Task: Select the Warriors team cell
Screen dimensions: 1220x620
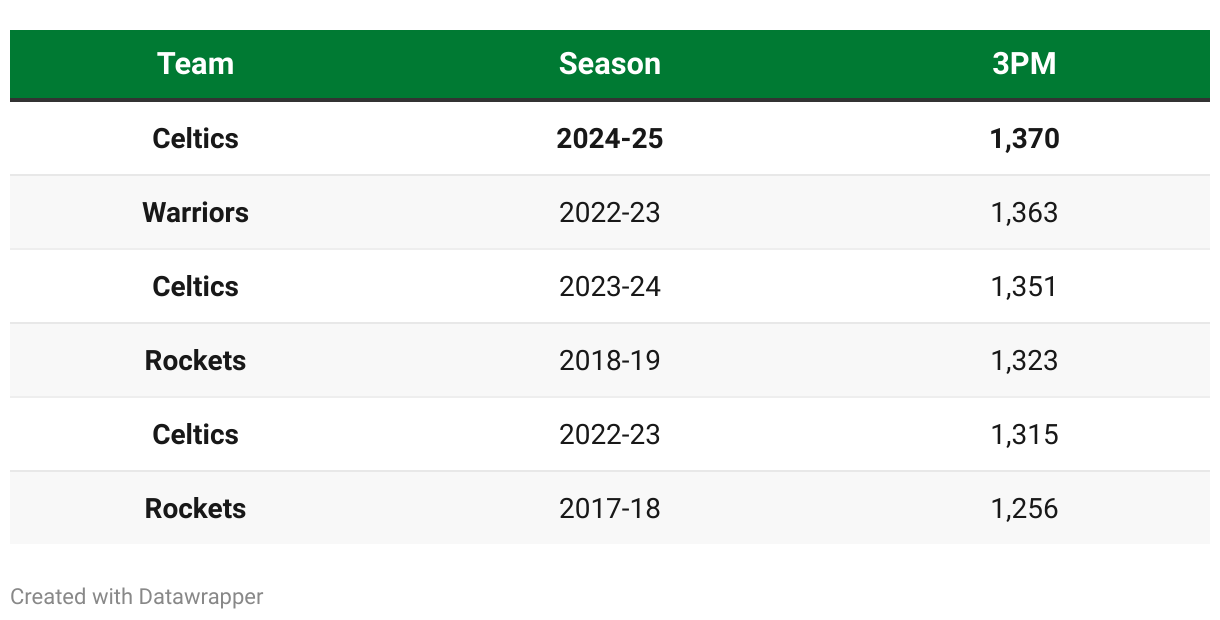Action: (195, 212)
